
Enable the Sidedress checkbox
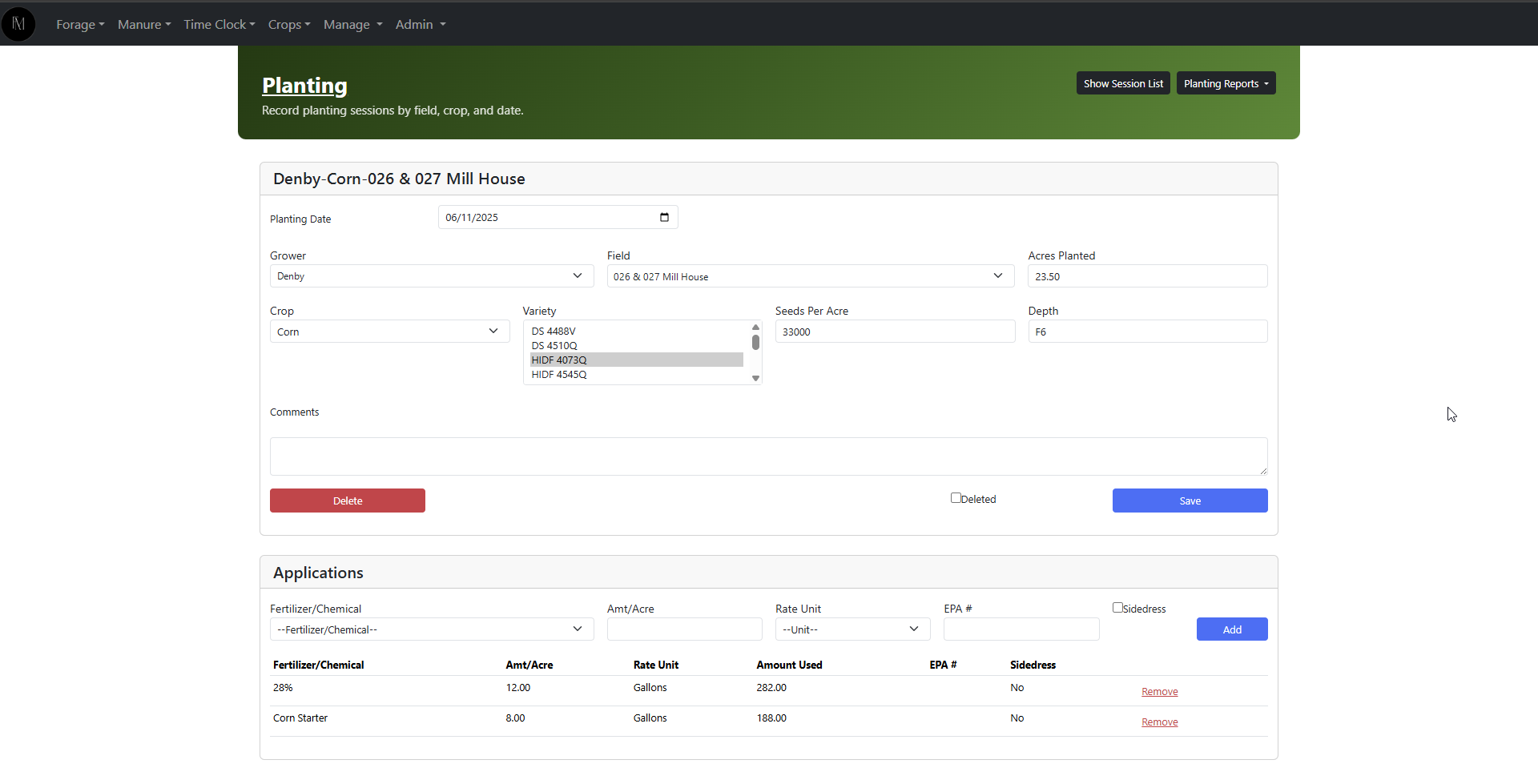pyautogui.click(x=1117, y=608)
